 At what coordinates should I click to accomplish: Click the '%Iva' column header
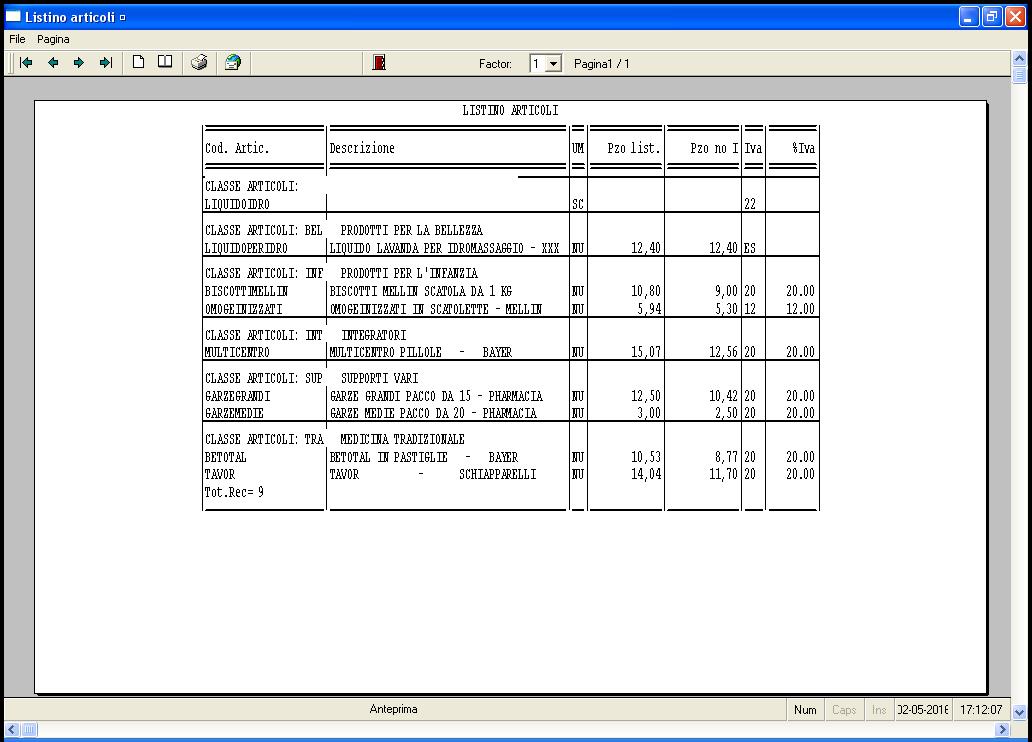(804, 148)
